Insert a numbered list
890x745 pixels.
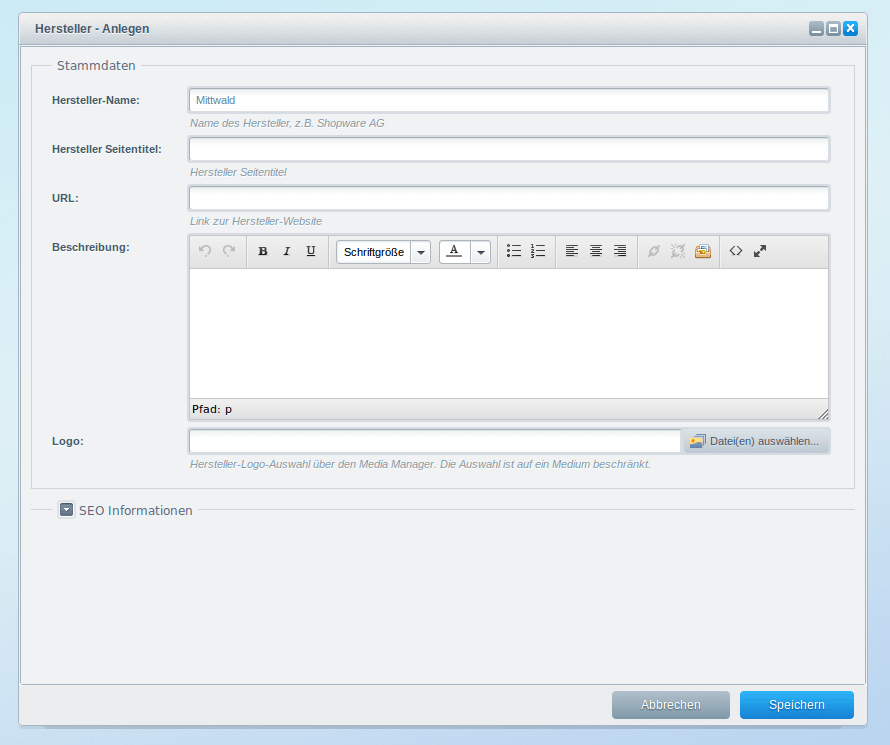(x=538, y=252)
